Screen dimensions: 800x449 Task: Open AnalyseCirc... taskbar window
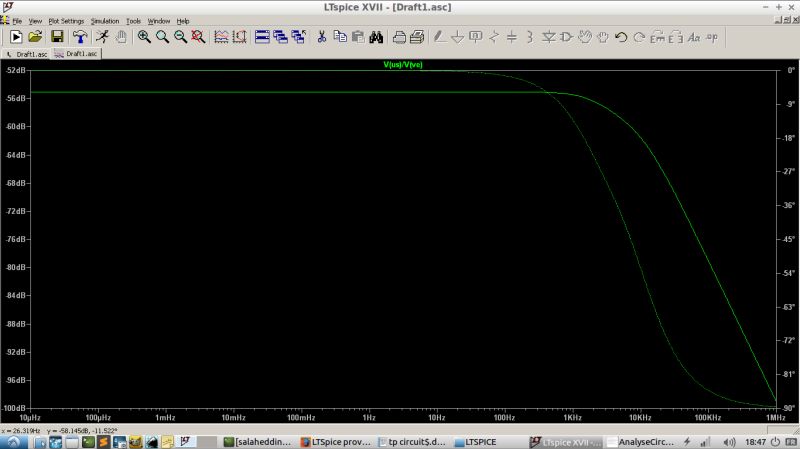coord(641,442)
